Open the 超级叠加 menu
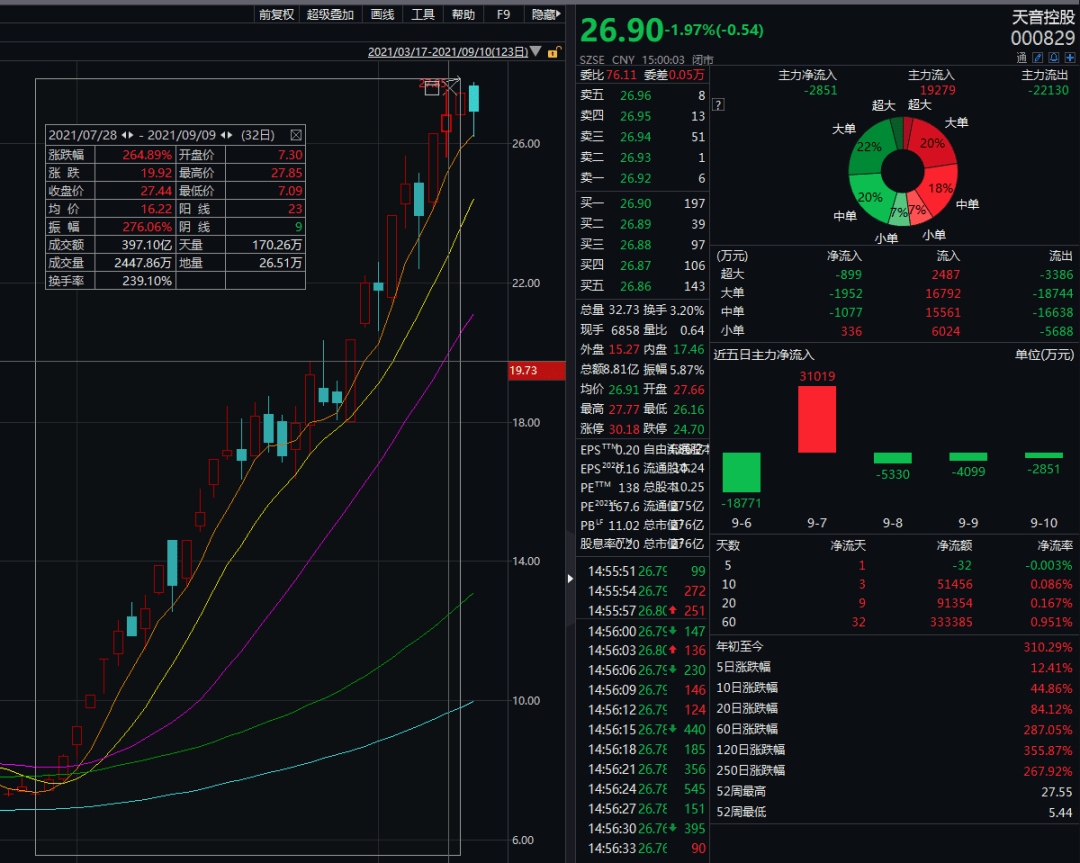The image size is (1080, 863). [330, 14]
